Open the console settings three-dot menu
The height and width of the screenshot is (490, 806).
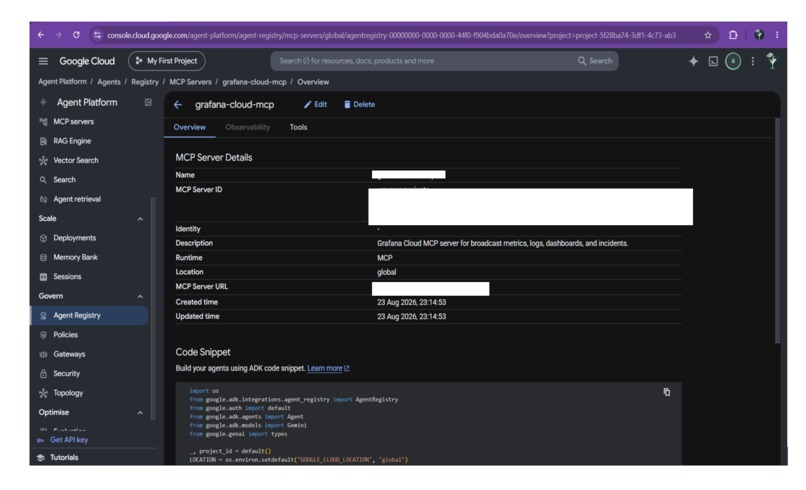753,61
